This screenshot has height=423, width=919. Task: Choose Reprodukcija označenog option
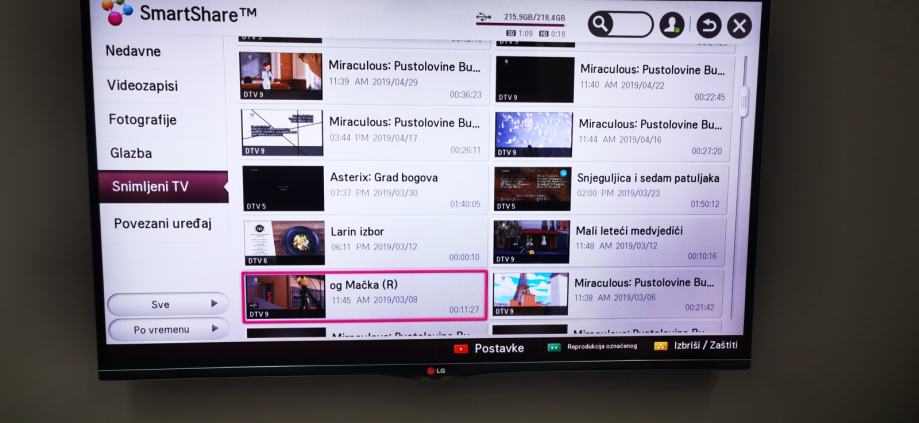pos(601,347)
